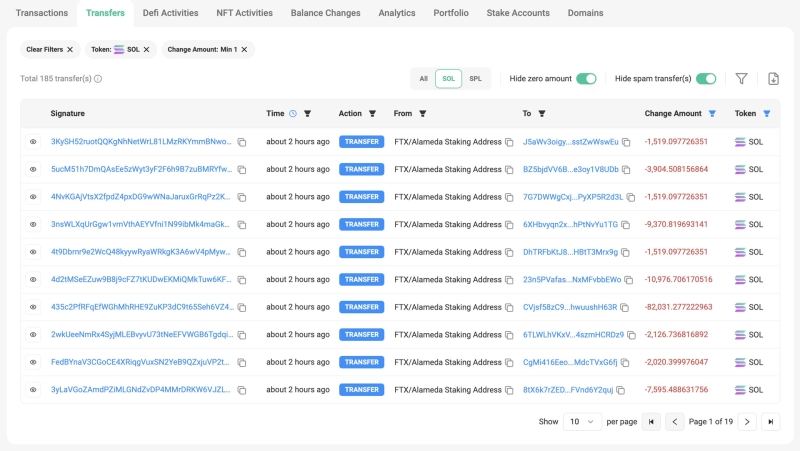View details eye icon for first transfer row
Screen dimensions: 800x451
coord(33,142)
